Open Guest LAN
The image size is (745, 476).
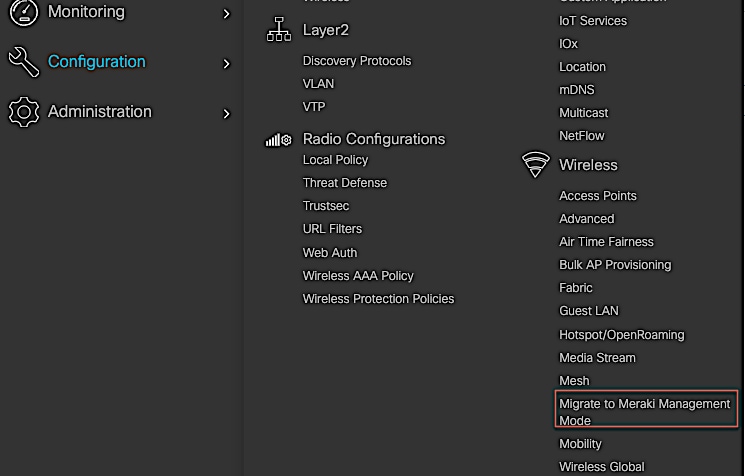(589, 311)
